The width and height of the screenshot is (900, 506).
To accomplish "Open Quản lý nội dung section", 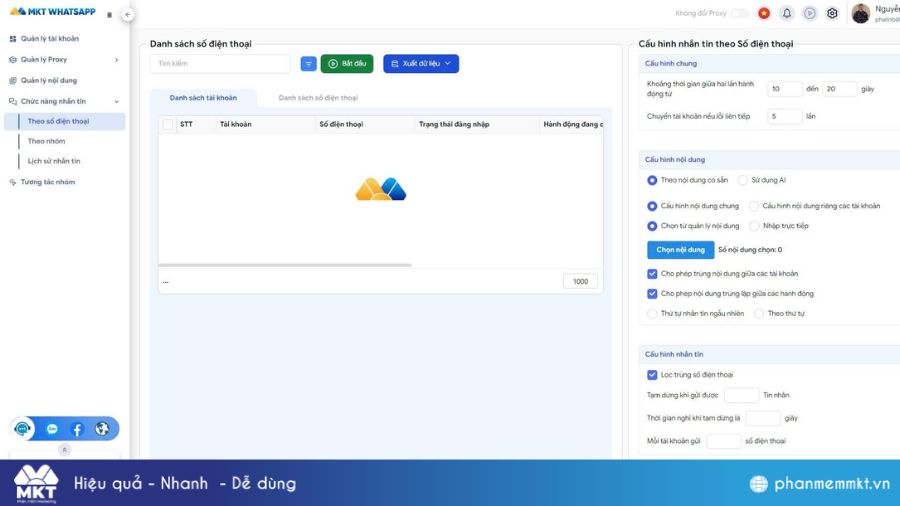I will coord(49,80).
